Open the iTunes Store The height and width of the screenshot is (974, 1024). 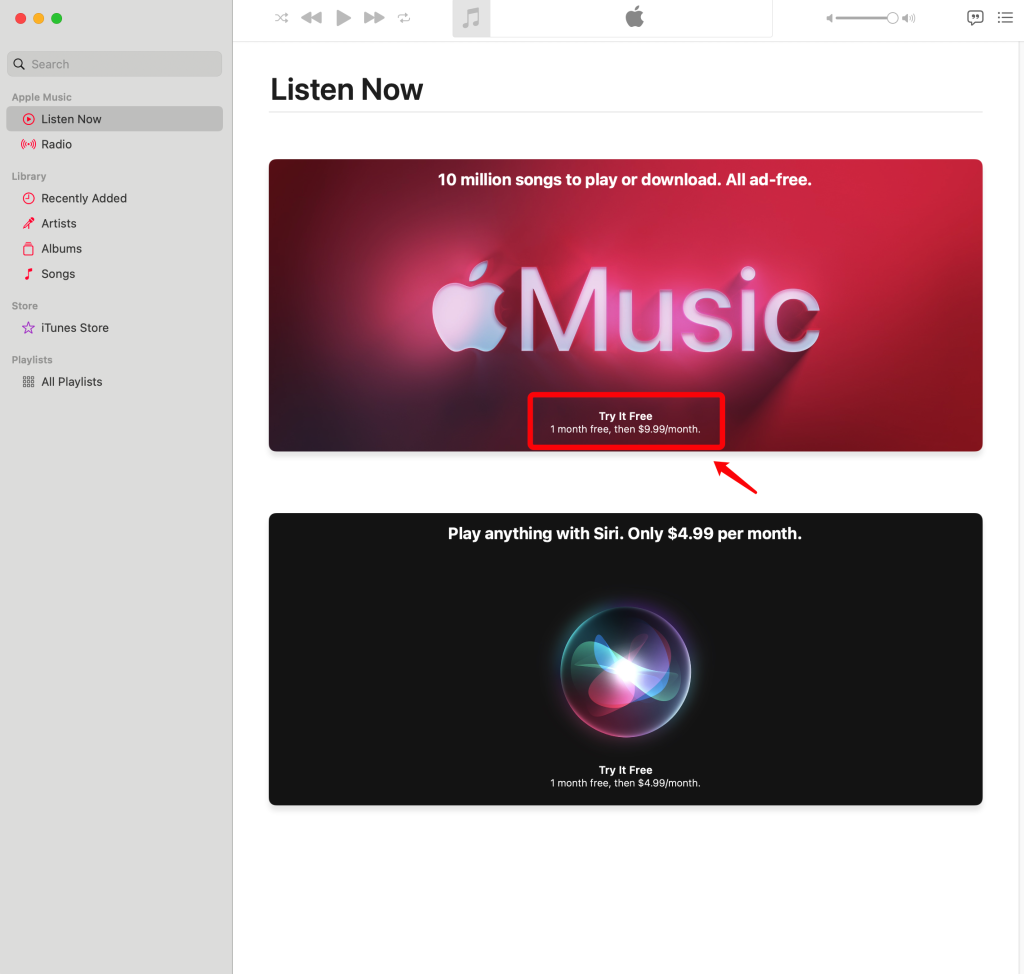tap(73, 327)
